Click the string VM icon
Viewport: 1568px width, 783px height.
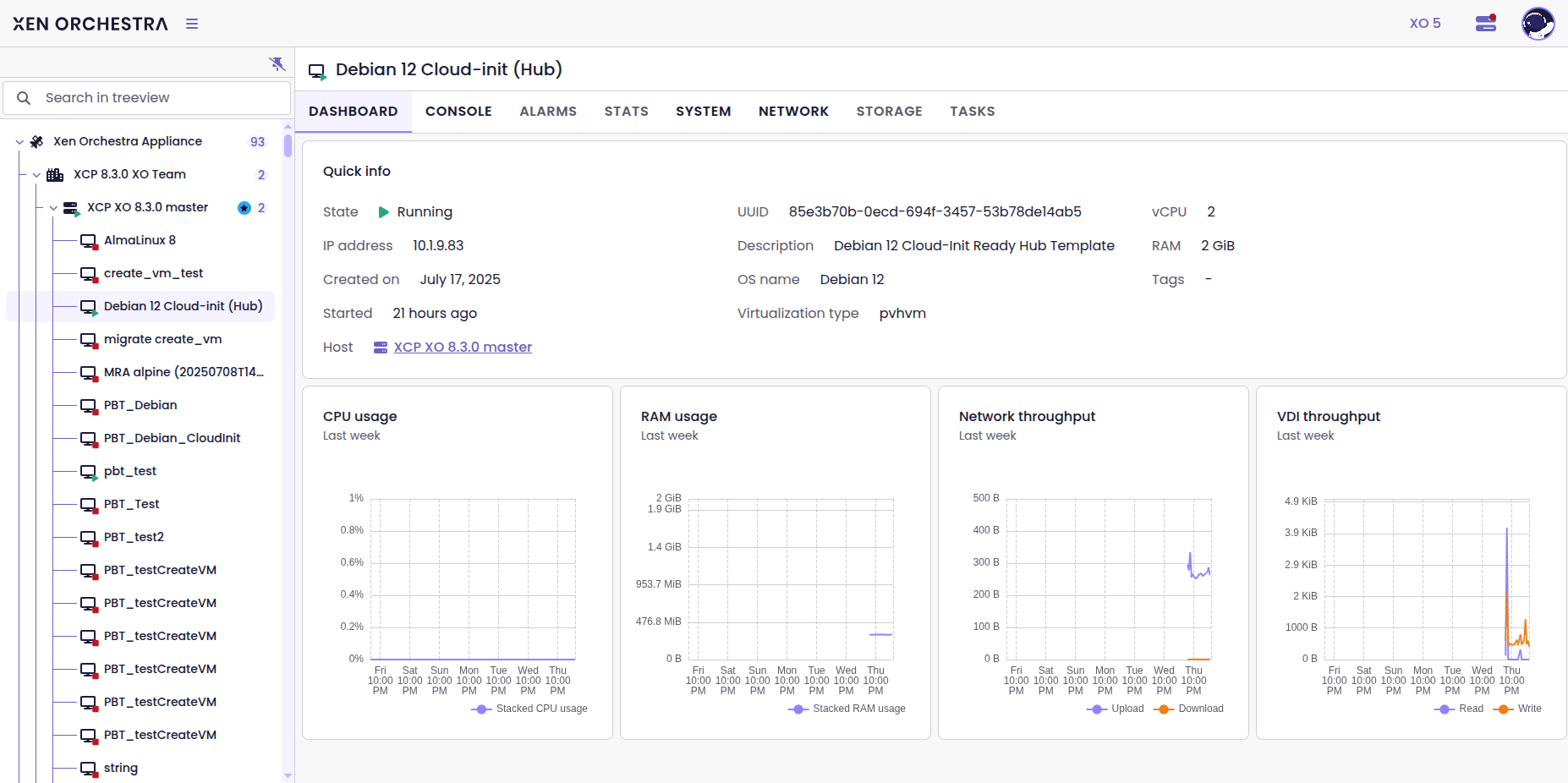point(89,769)
